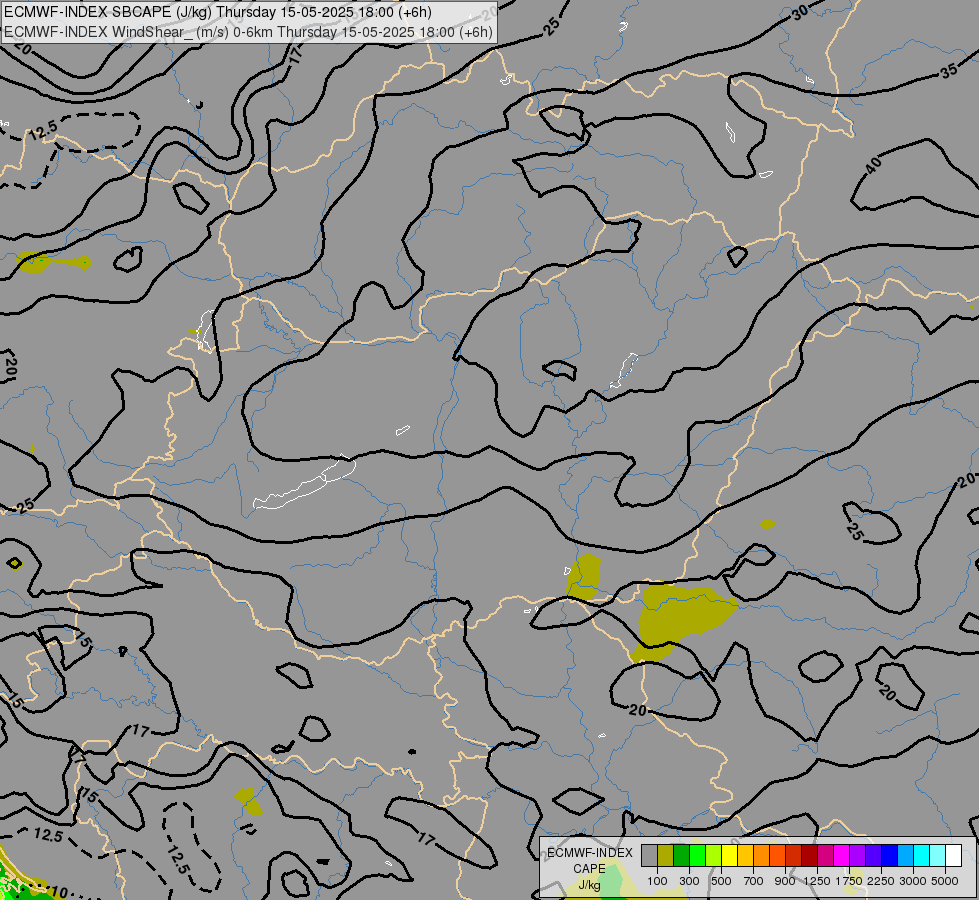
Task: Click the SBCAPE title line at top
Action: pyautogui.click(x=218, y=12)
